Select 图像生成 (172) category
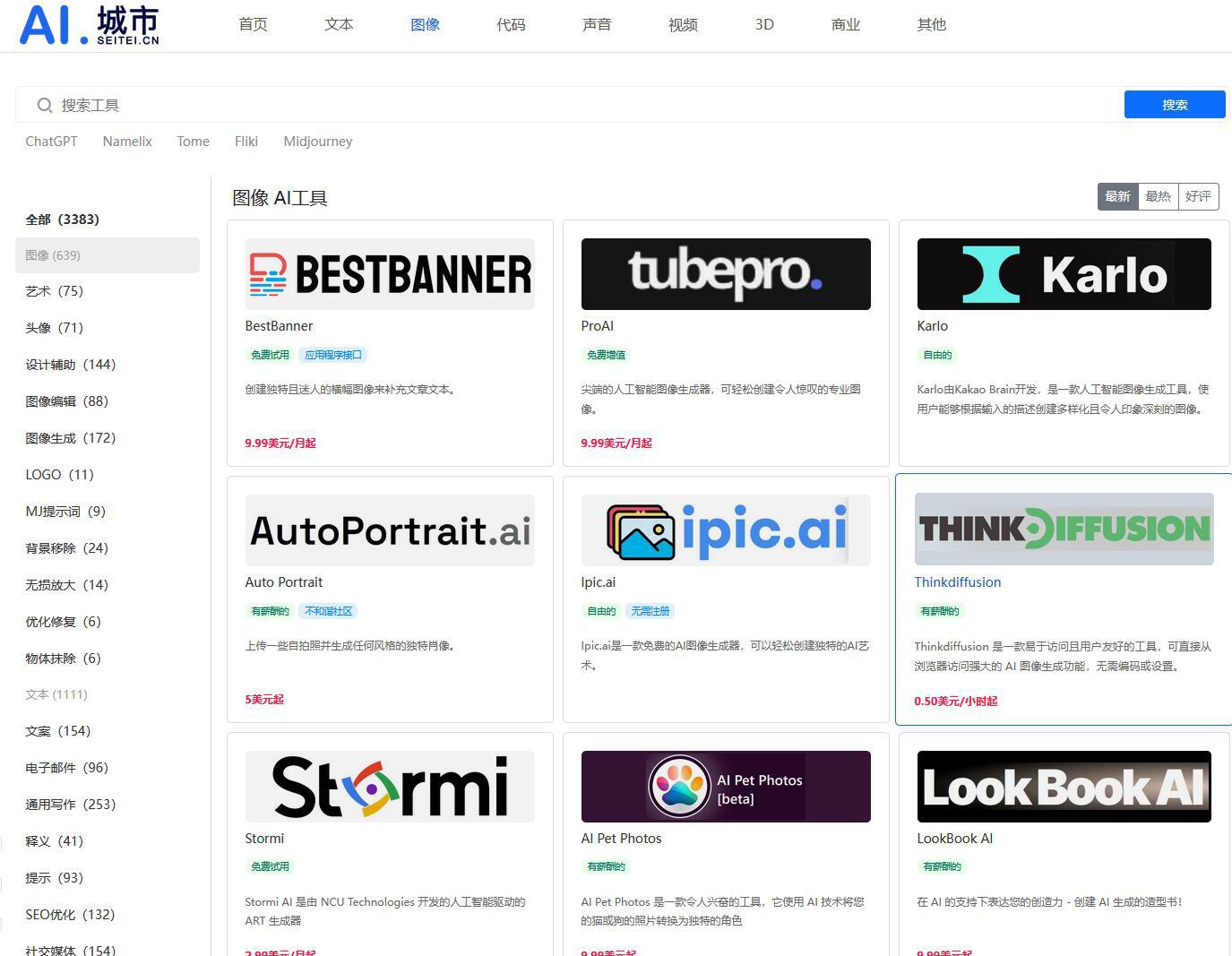The height and width of the screenshot is (956, 1232). 71,438
